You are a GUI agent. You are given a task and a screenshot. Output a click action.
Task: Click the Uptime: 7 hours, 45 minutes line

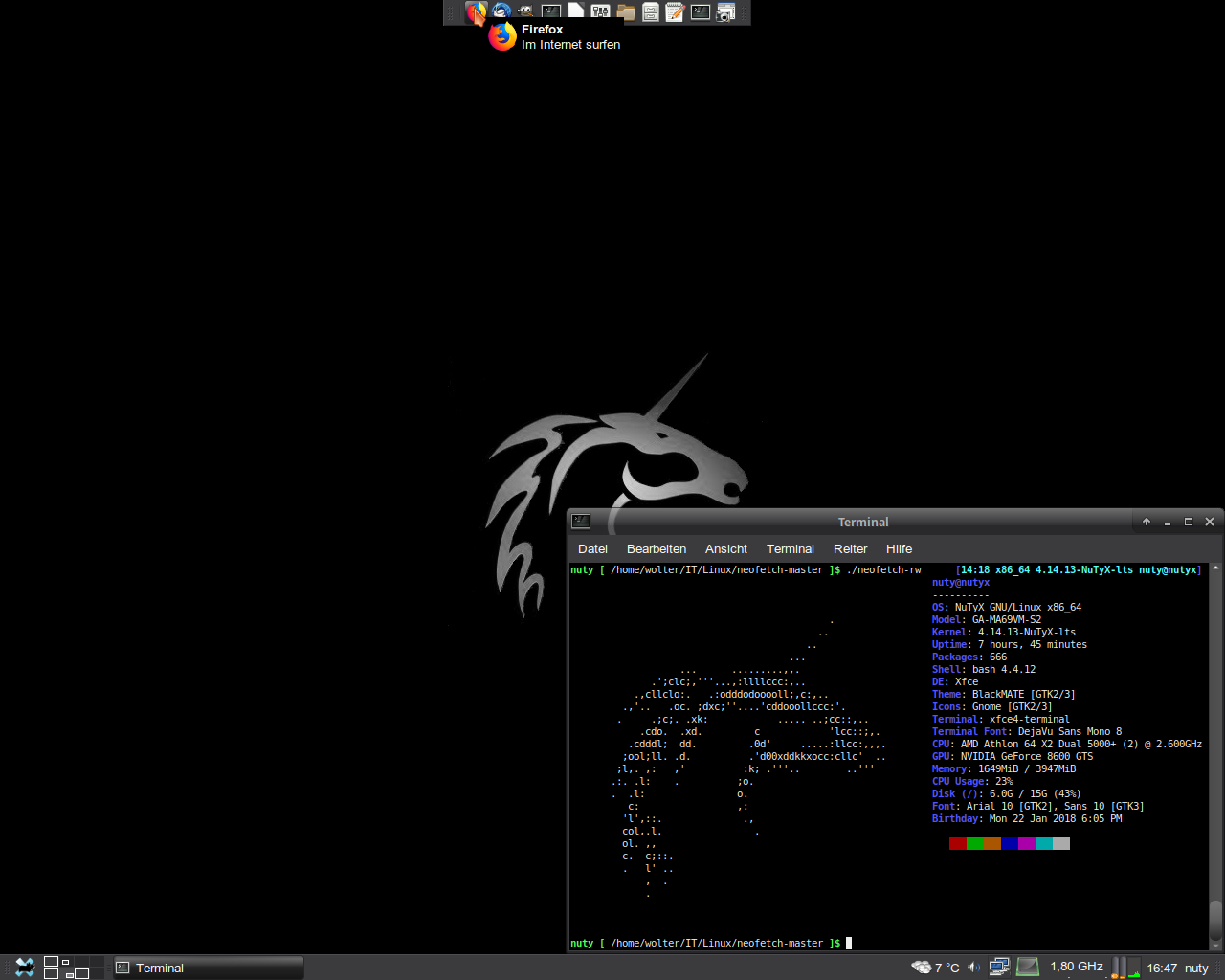pyautogui.click(x=1010, y=645)
